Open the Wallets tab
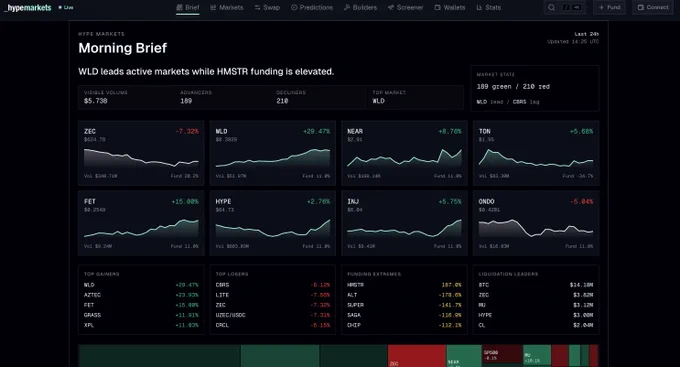The image size is (680, 367). tap(450, 7)
